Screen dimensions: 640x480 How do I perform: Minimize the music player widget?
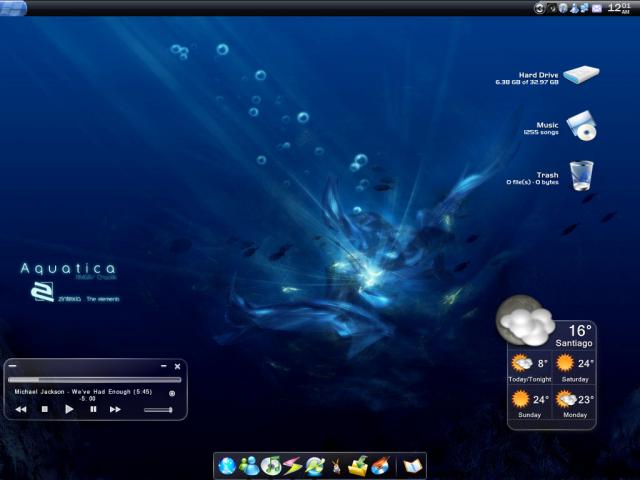tap(164, 366)
